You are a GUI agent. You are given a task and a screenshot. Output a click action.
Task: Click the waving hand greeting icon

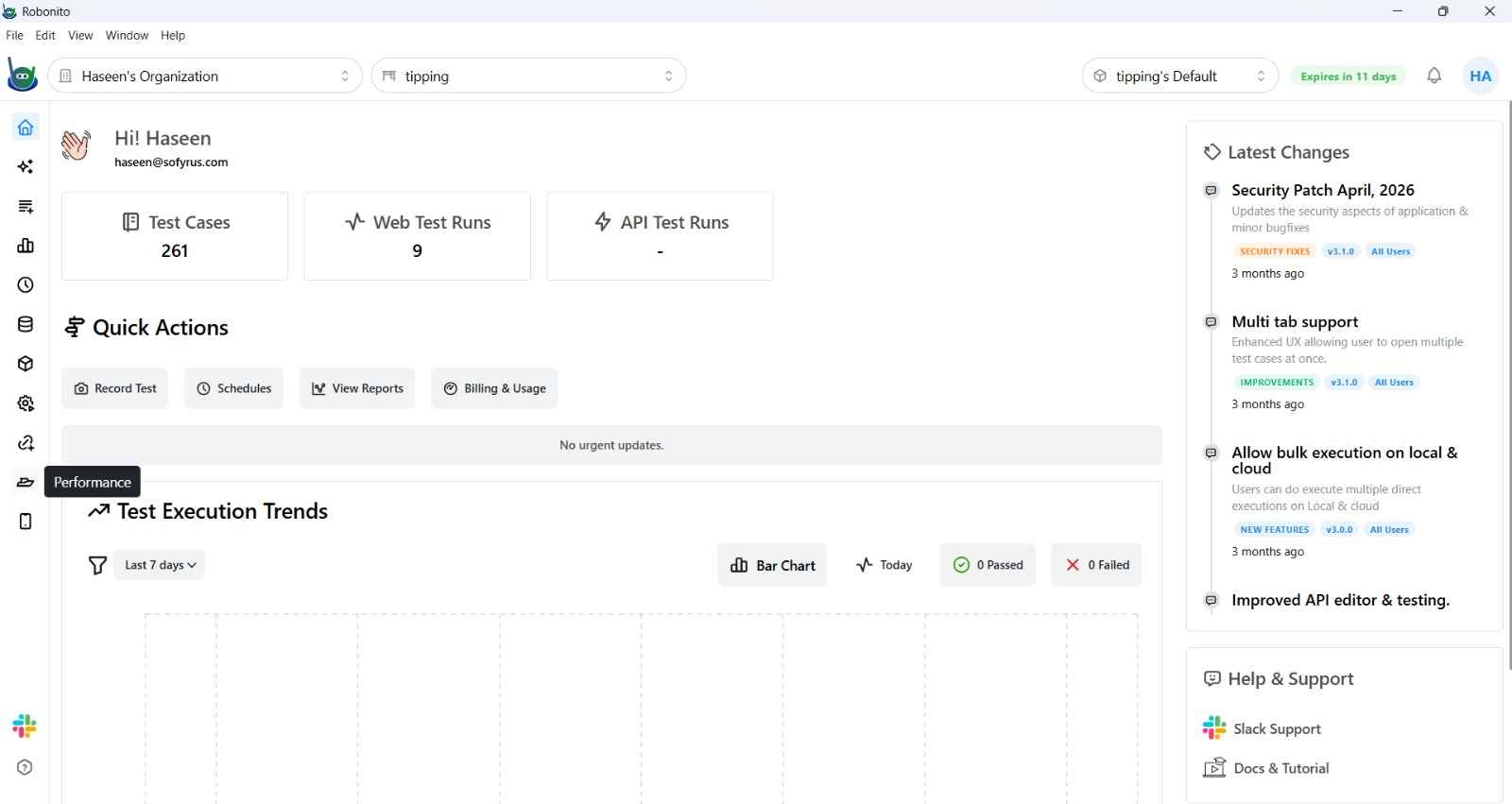pos(77,145)
